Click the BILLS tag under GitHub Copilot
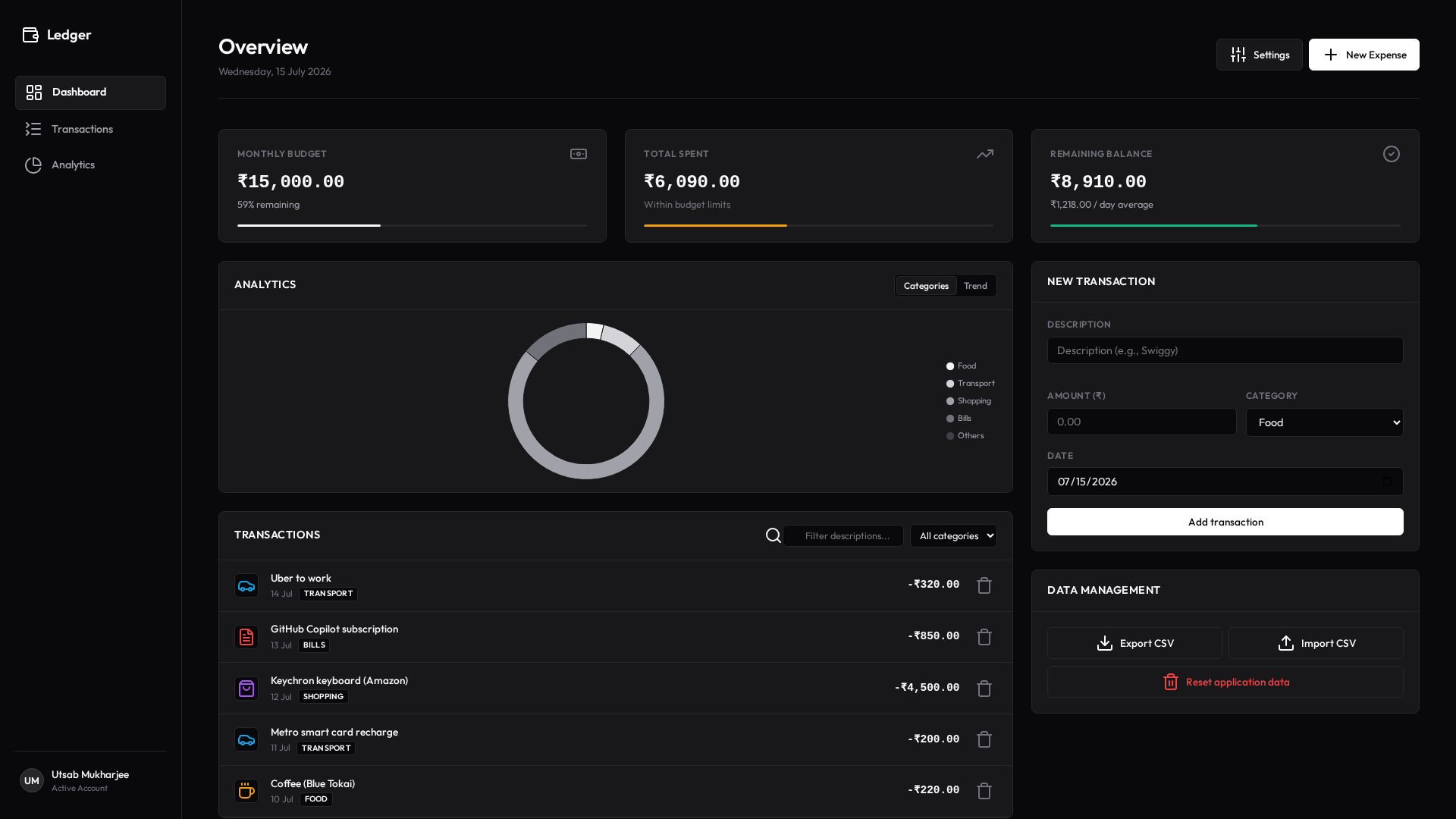Image resolution: width=1456 pixels, height=819 pixels. (314, 645)
